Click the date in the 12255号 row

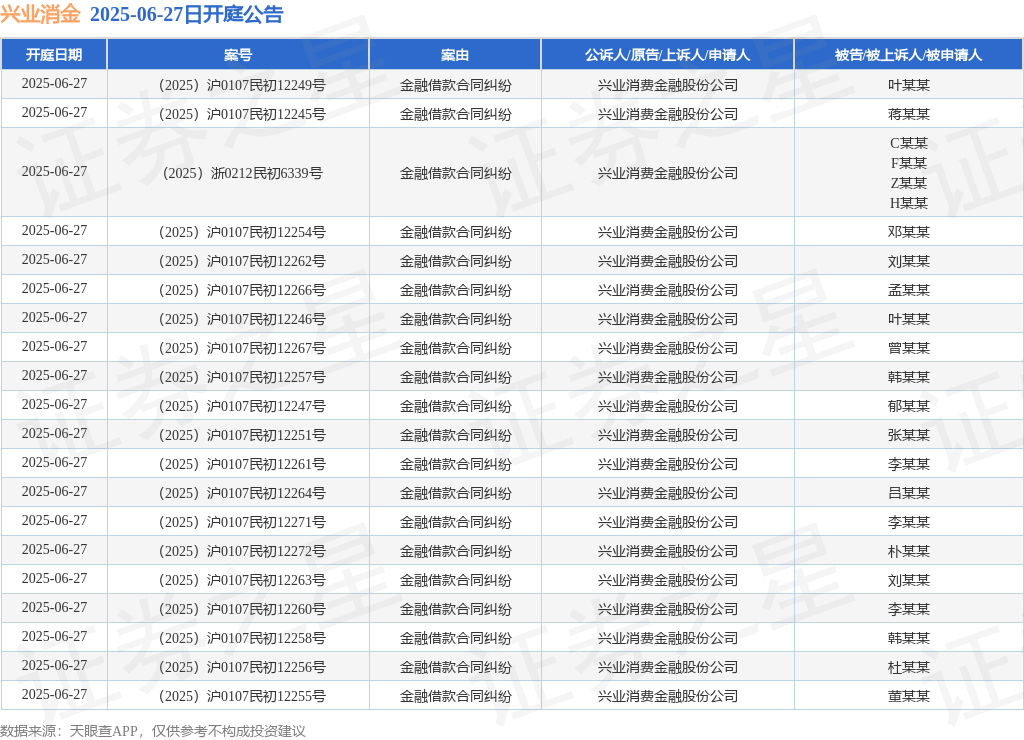[x=54, y=694]
